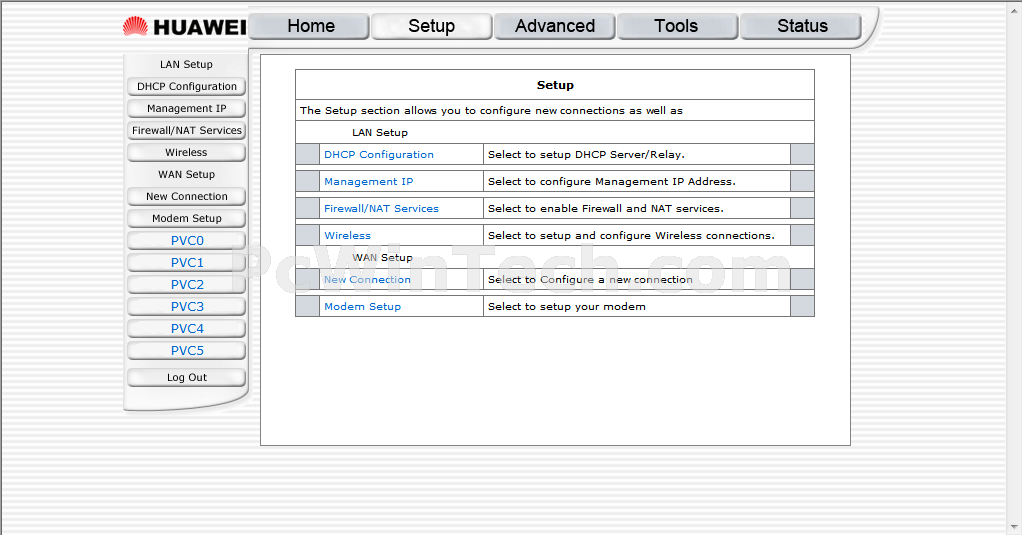This screenshot has width=1022, height=535.
Task: Open Firewall/NAT Services link in table
Action: tap(381, 209)
